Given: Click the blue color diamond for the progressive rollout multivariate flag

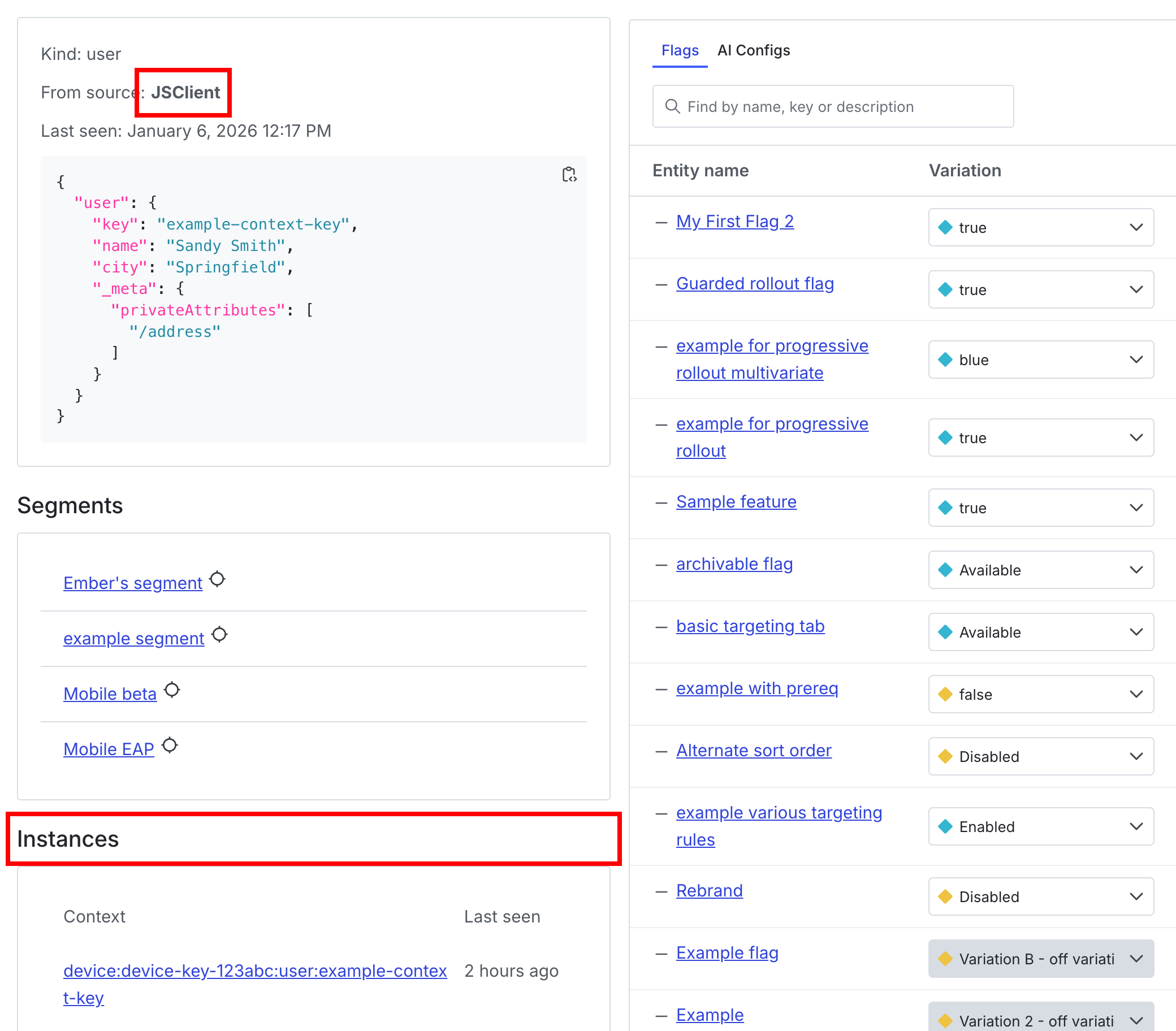Looking at the screenshot, I should pyautogui.click(x=945, y=359).
